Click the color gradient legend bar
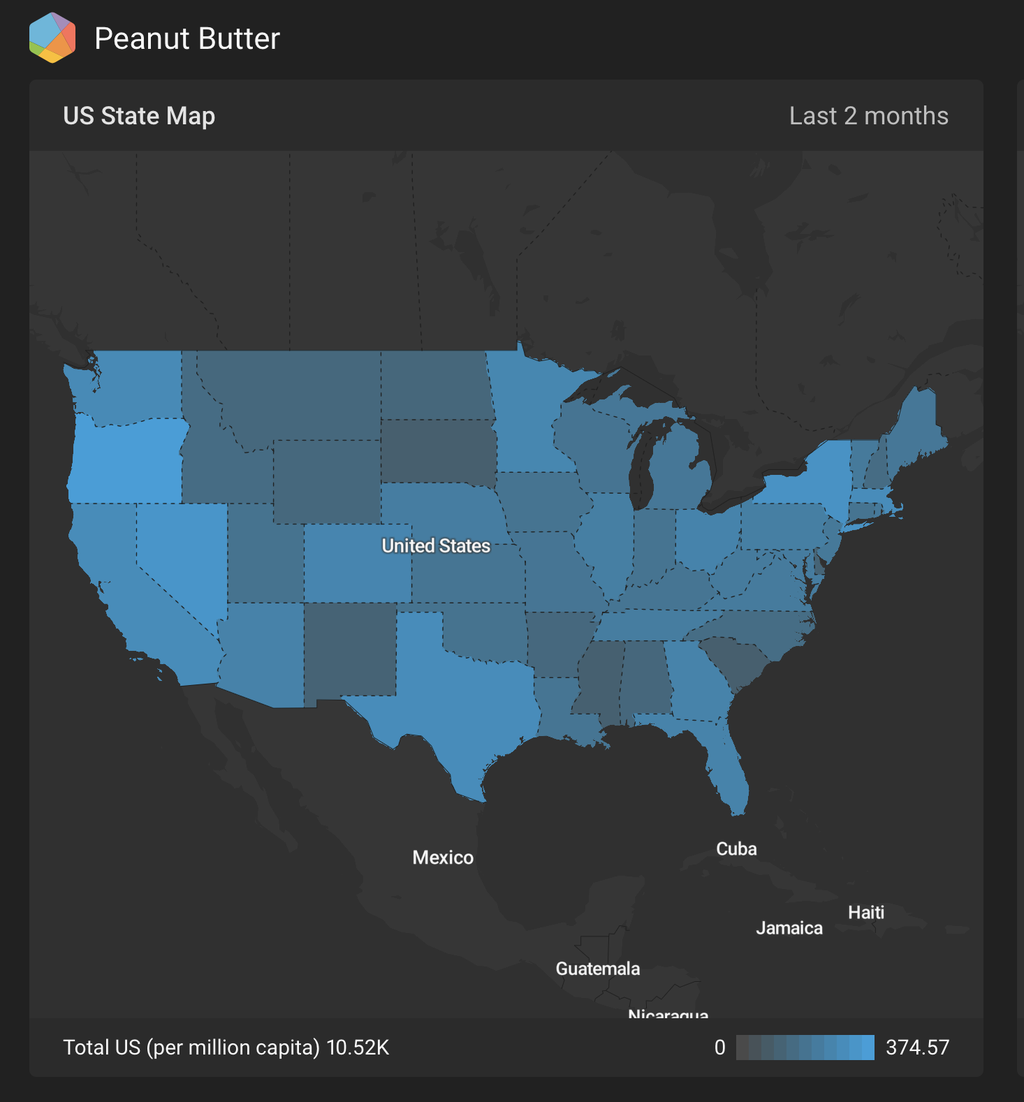This screenshot has width=1024, height=1102. [805, 1047]
